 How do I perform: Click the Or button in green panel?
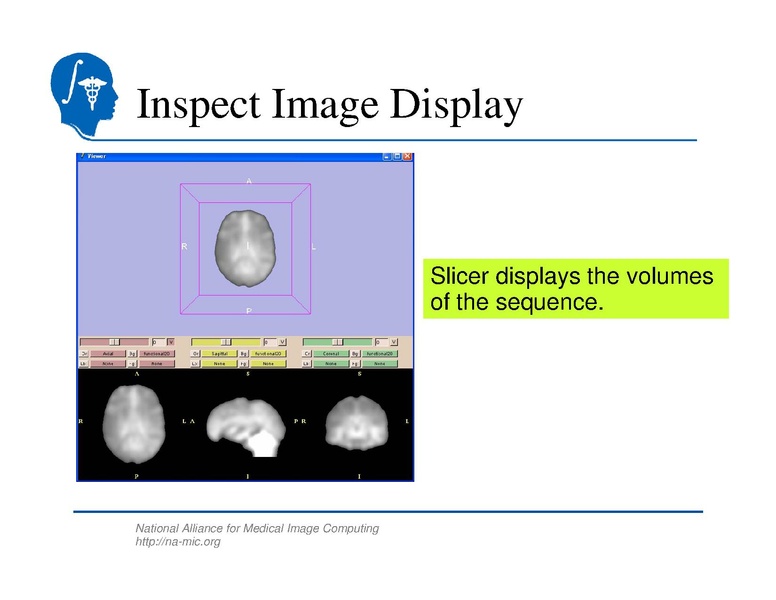tap(307, 353)
